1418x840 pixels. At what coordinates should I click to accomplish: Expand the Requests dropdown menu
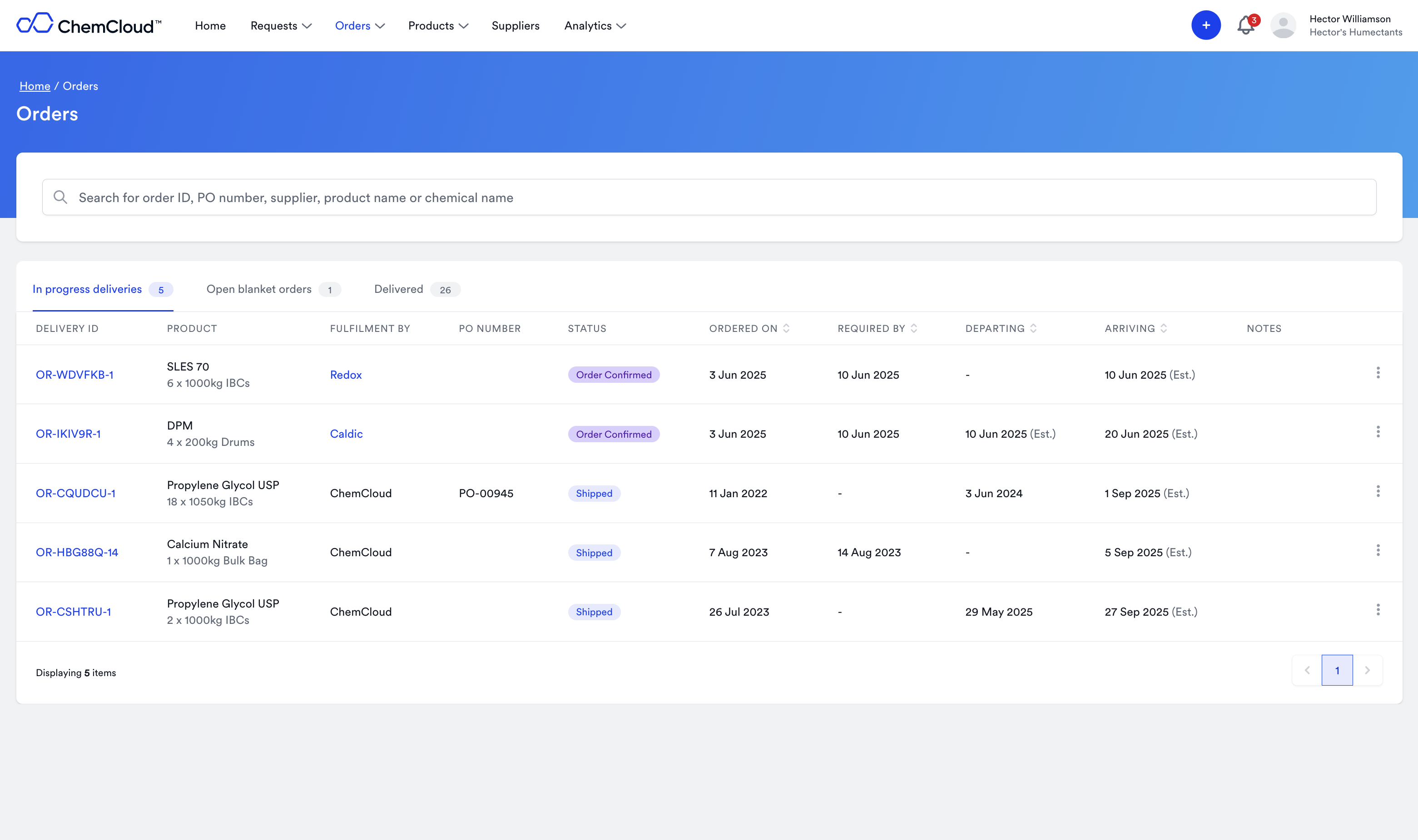pyautogui.click(x=281, y=26)
